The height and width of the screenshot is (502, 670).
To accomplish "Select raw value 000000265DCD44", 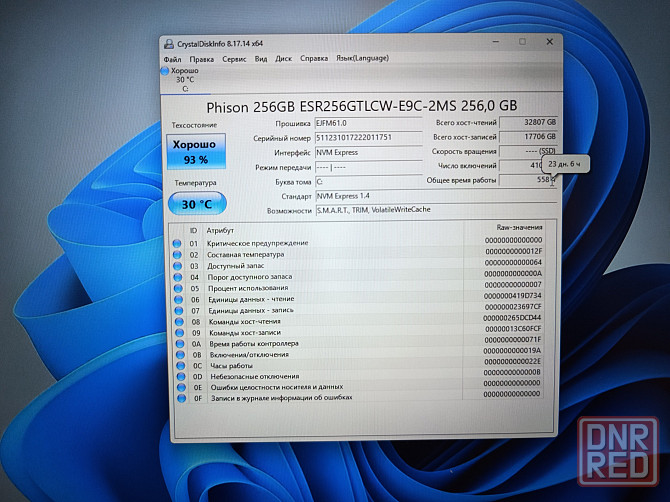I will [512, 318].
